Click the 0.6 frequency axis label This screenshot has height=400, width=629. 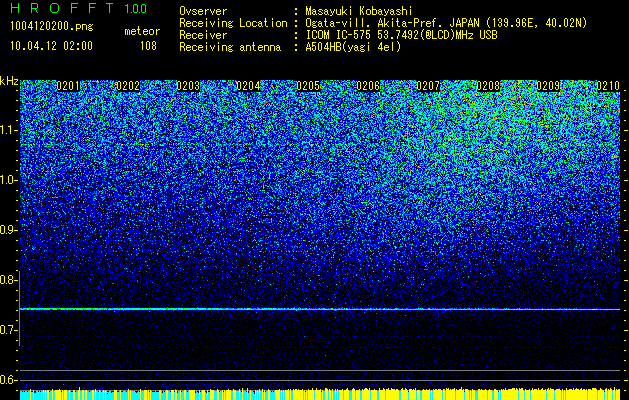[x=8, y=380]
